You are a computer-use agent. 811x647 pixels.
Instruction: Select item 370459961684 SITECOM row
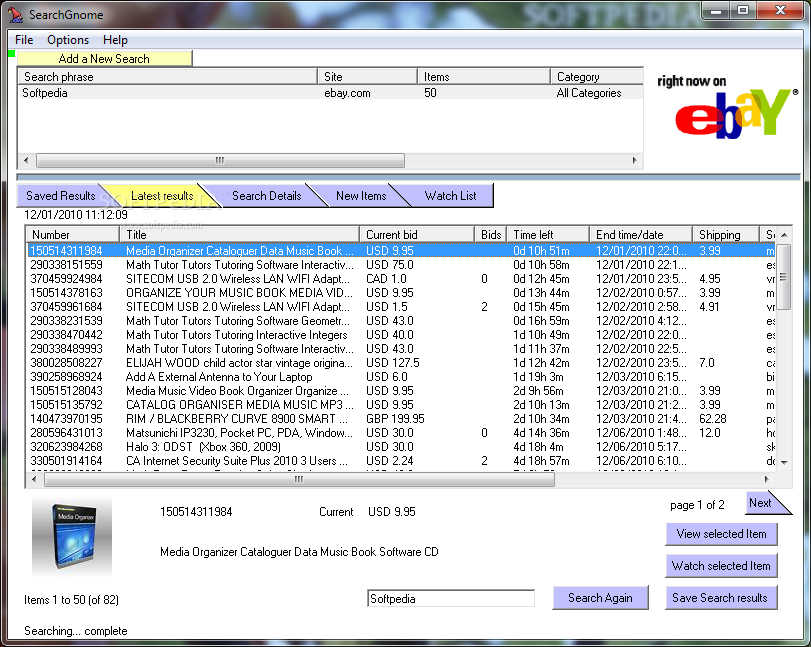[x=401, y=307]
